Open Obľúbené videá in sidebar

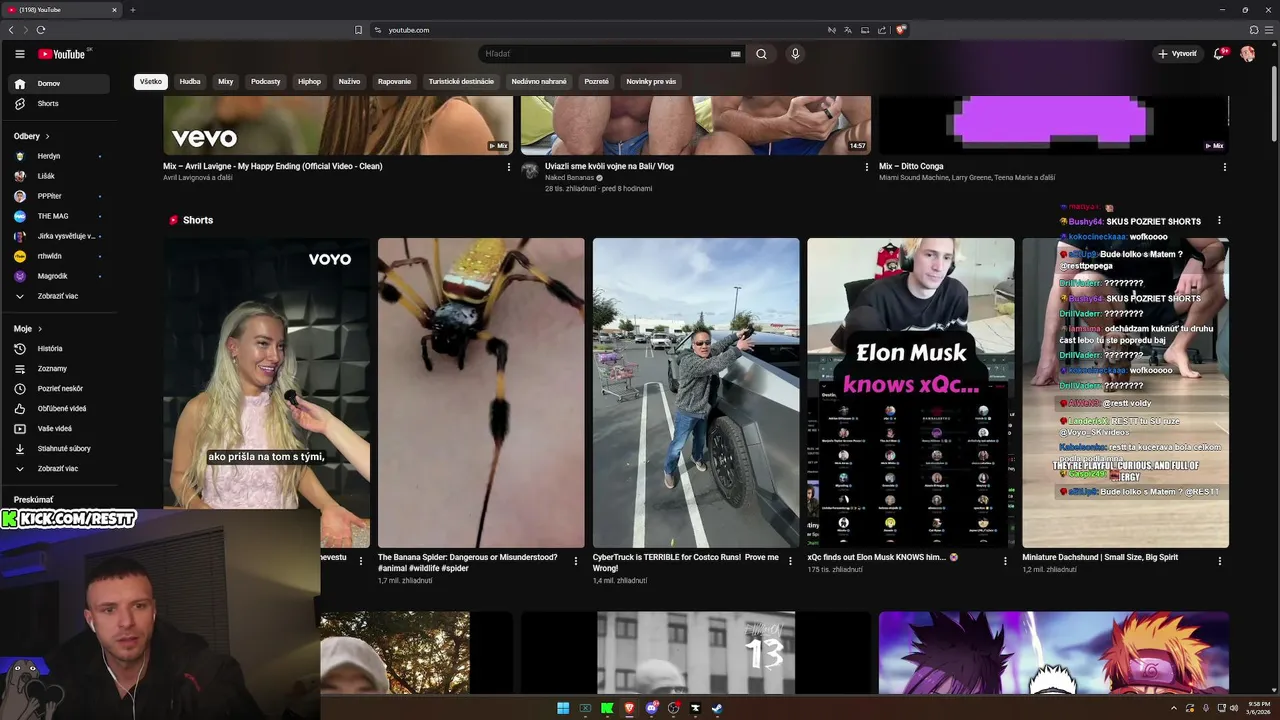tap(61, 409)
